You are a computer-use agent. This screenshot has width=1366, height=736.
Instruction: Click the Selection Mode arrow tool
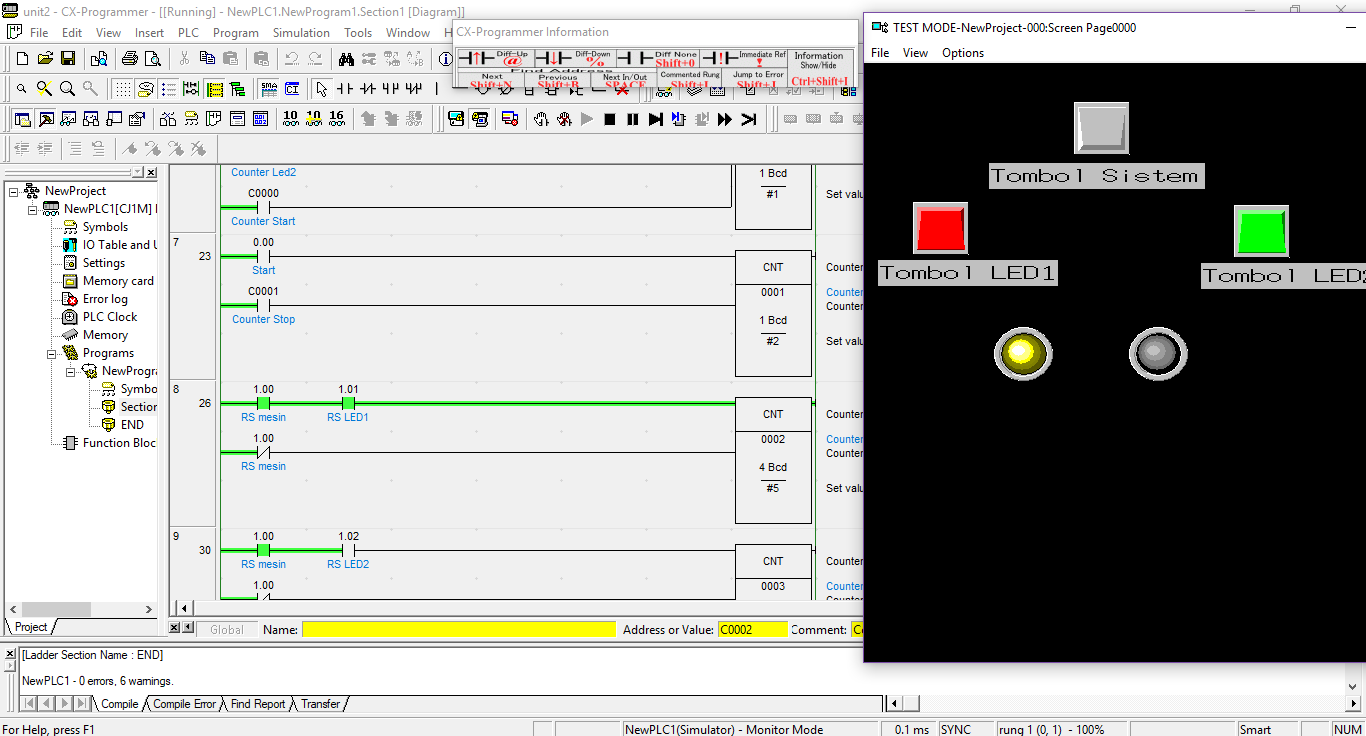321,89
